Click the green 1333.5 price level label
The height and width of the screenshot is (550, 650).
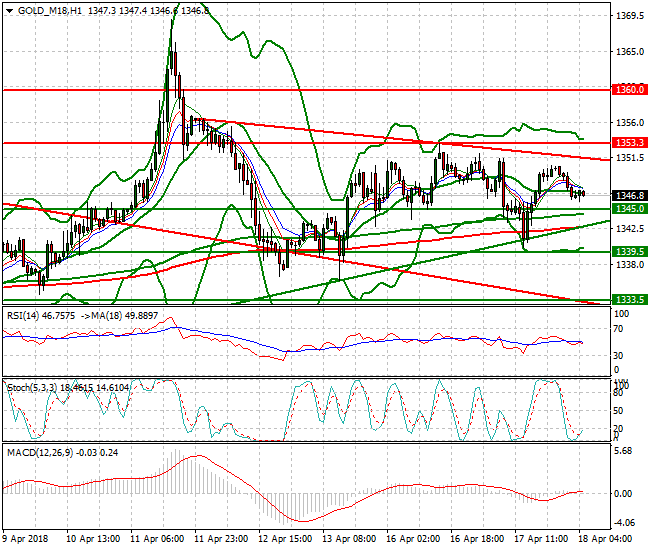point(630,300)
